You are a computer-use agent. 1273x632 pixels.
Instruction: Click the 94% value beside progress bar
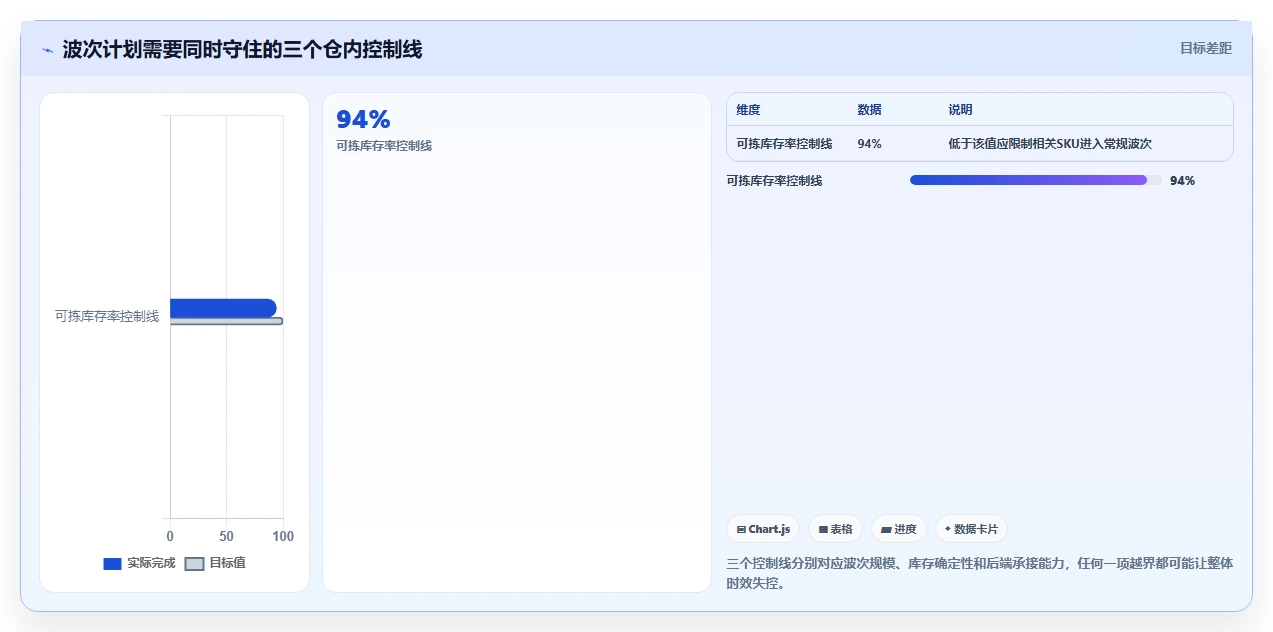pos(1182,181)
